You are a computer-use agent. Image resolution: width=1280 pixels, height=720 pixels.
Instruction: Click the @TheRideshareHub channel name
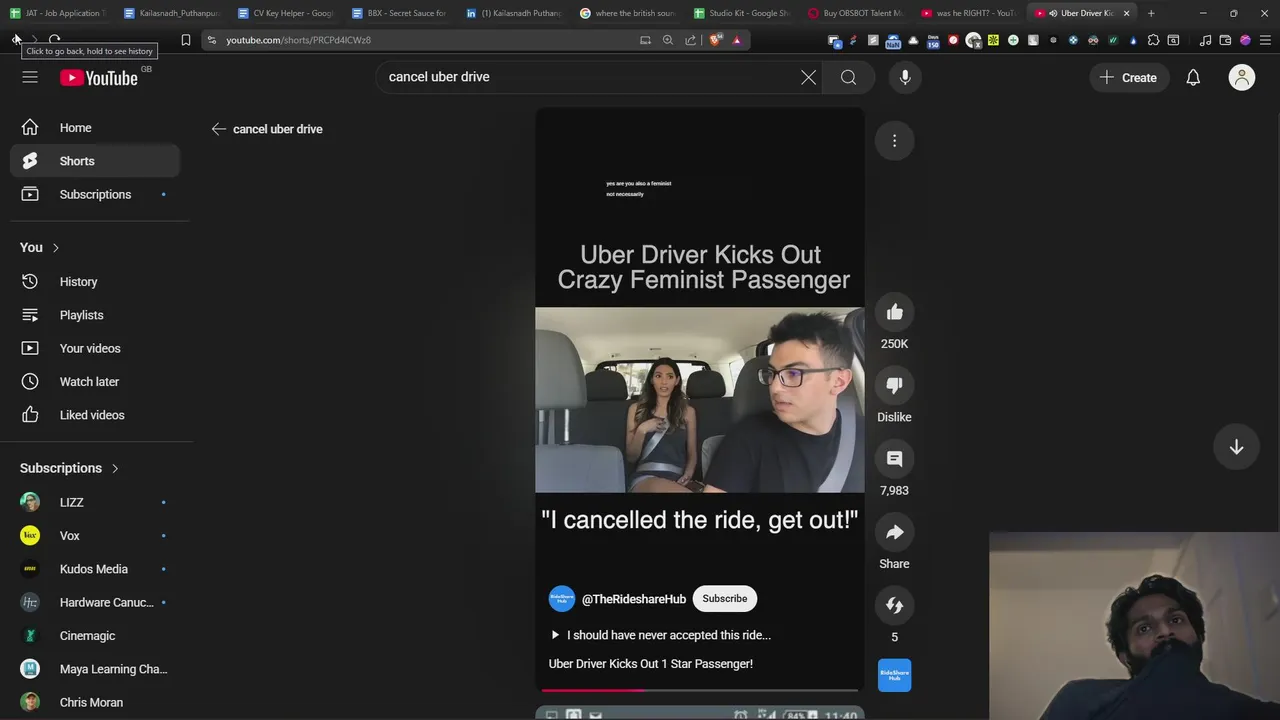coord(634,599)
